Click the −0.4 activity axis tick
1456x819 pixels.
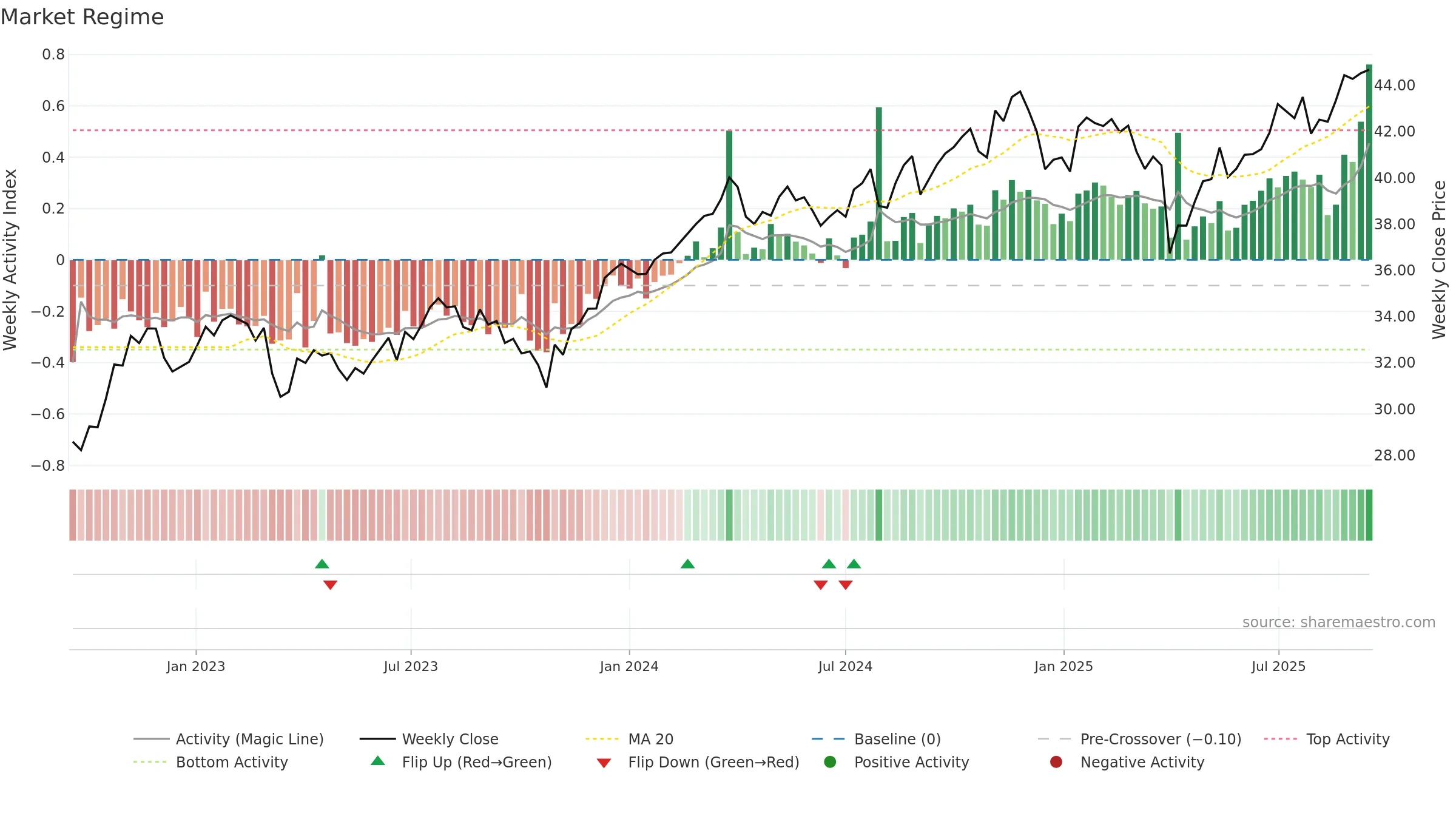[x=47, y=362]
